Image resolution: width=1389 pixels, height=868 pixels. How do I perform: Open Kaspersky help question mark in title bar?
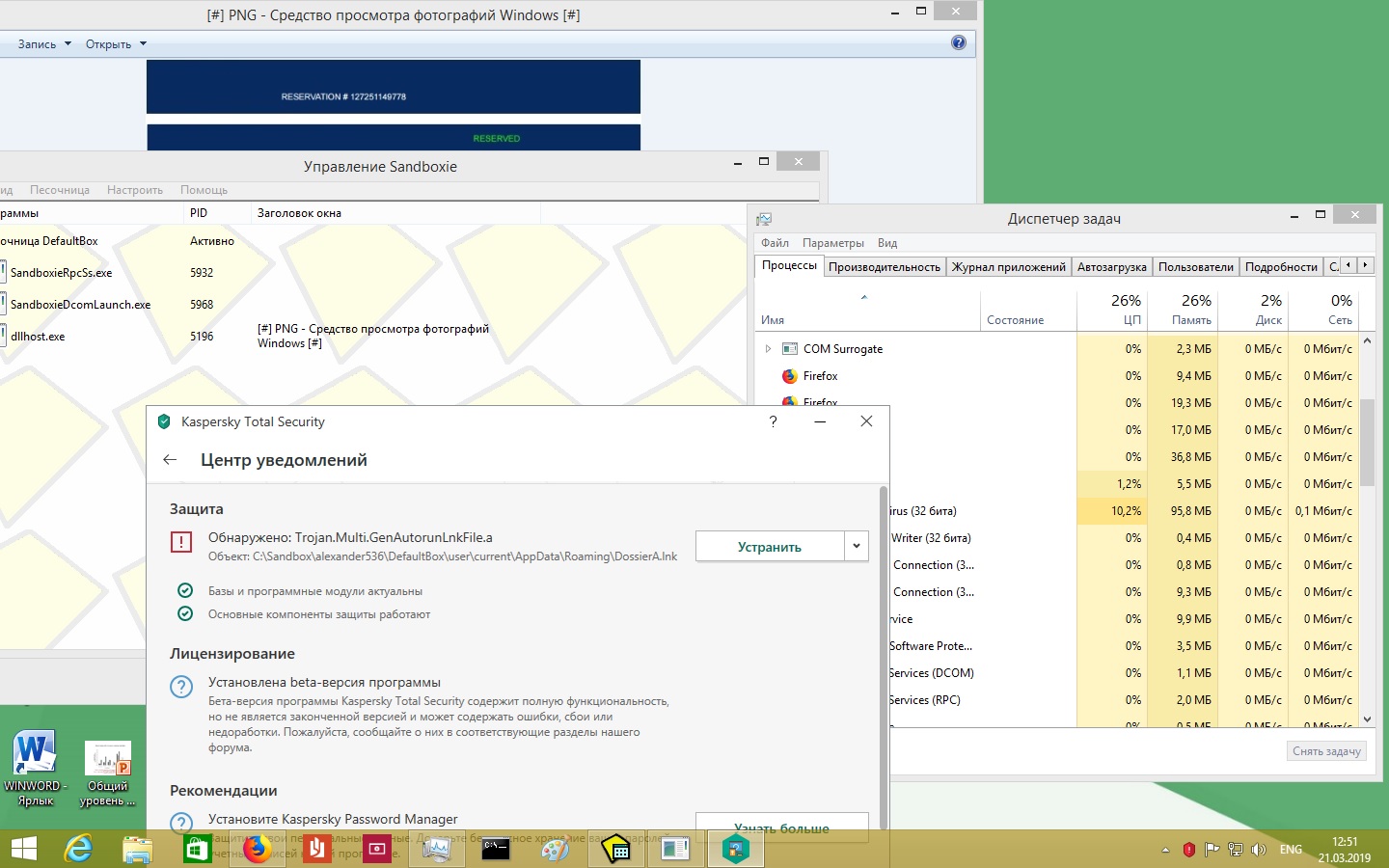[773, 421]
